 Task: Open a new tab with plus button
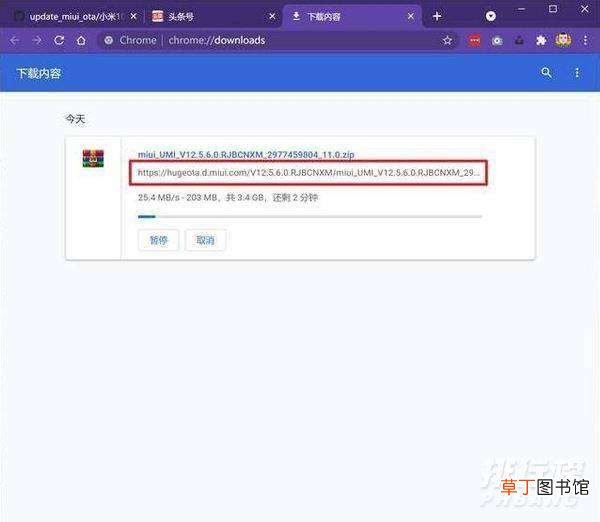pos(437,16)
